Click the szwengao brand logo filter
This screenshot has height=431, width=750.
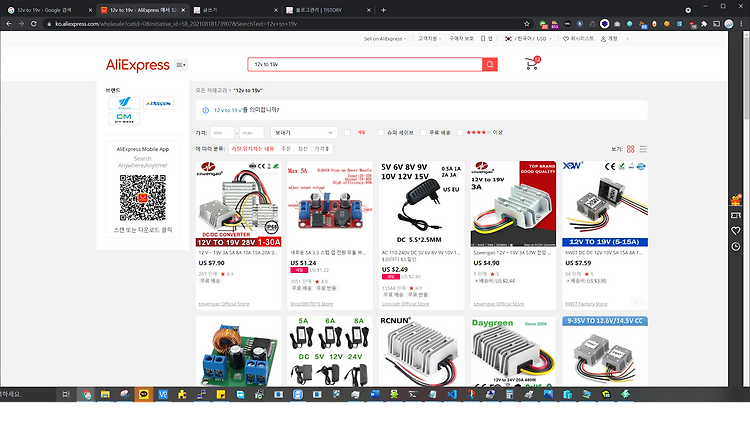click(124, 103)
